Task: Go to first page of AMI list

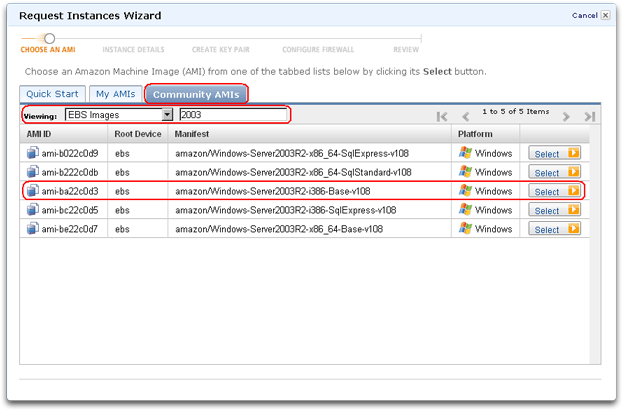Action: pos(442,117)
